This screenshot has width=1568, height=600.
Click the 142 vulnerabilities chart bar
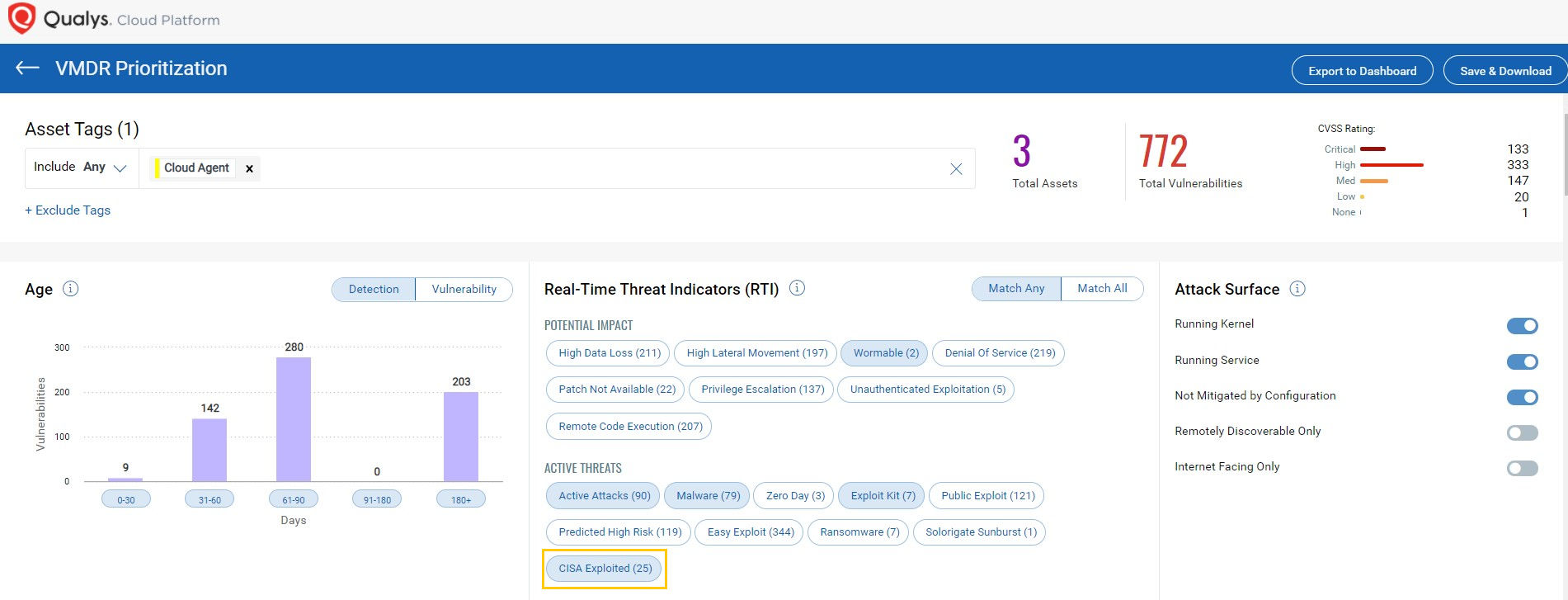click(x=210, y=450)
